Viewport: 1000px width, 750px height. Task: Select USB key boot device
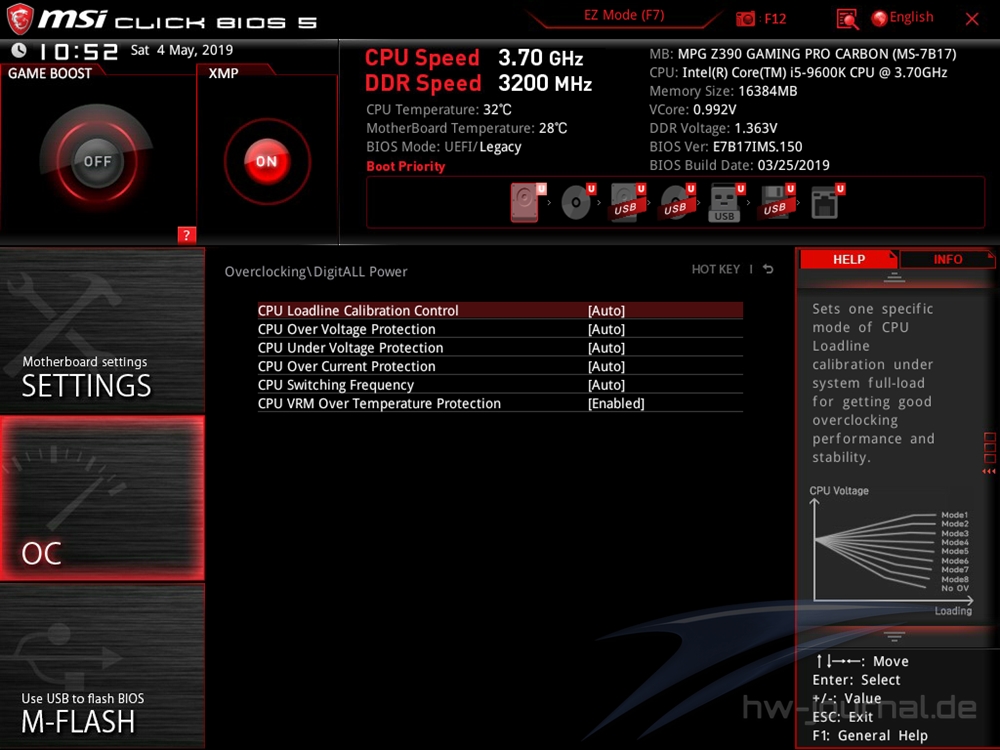click(726, 203)
